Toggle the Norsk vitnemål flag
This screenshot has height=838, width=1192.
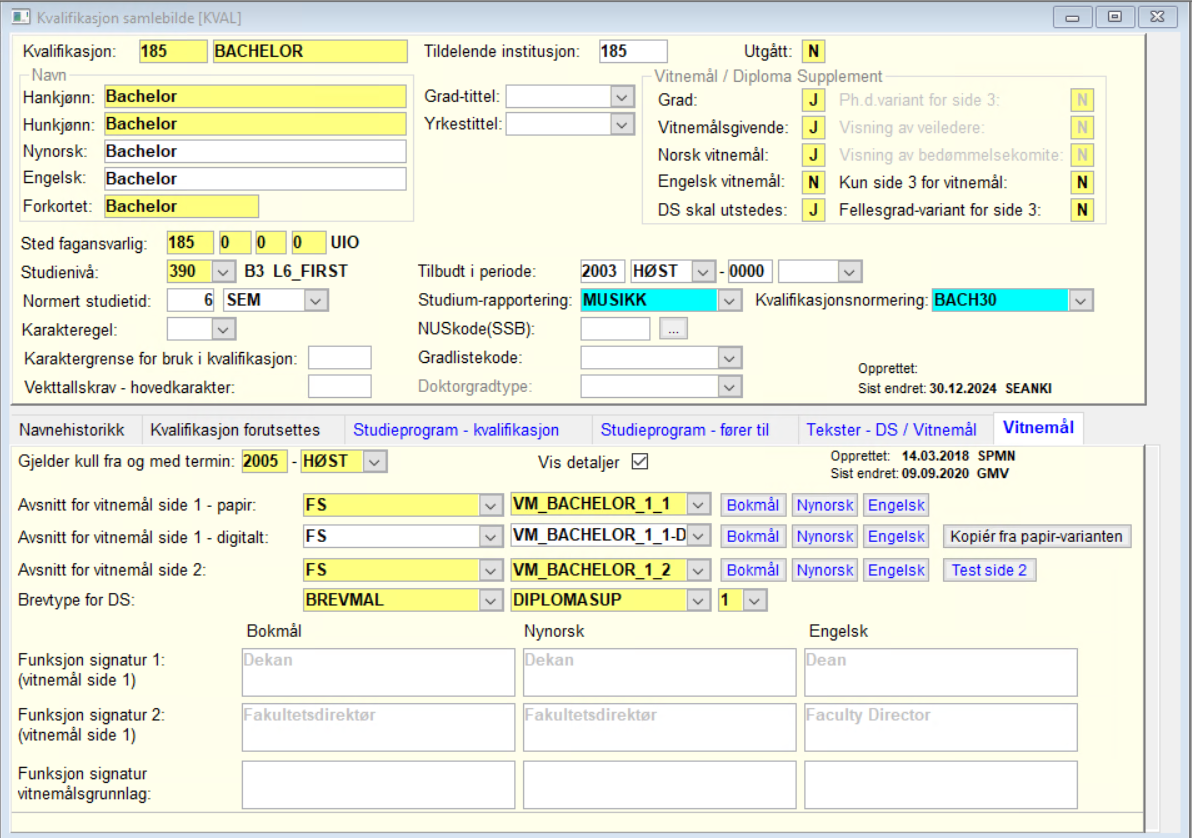pyautogui.click(x=813, y=155)
